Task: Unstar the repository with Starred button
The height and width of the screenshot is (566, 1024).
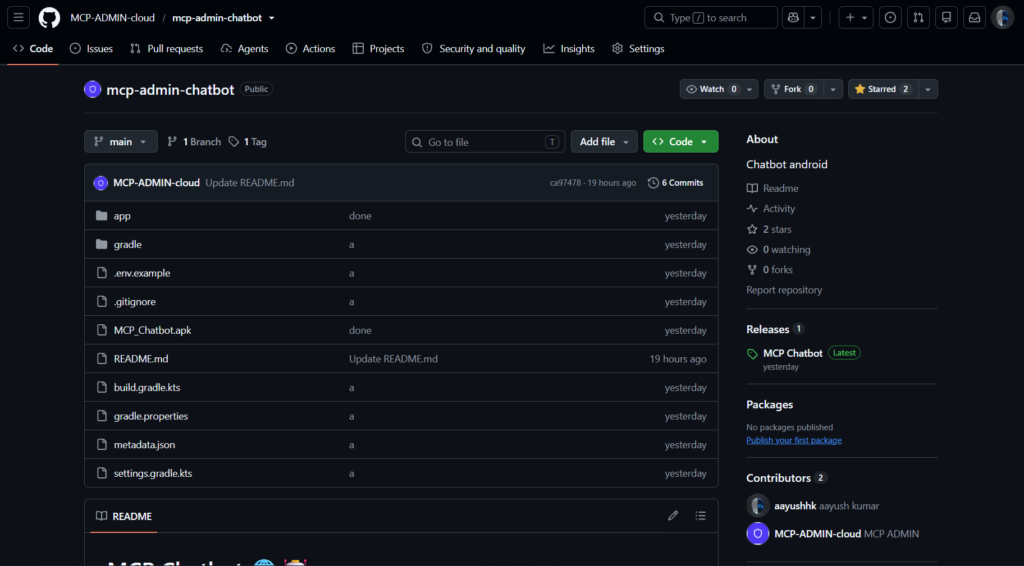Action: click(x=882, y=89)
